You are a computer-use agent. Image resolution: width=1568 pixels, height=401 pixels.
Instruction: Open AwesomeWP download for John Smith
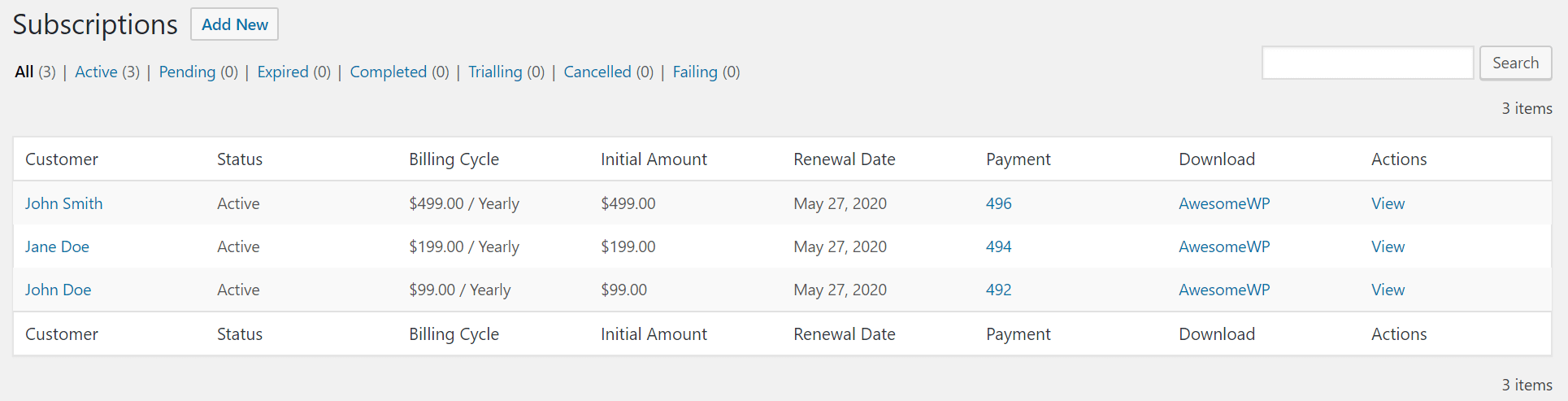(1223, 203)
